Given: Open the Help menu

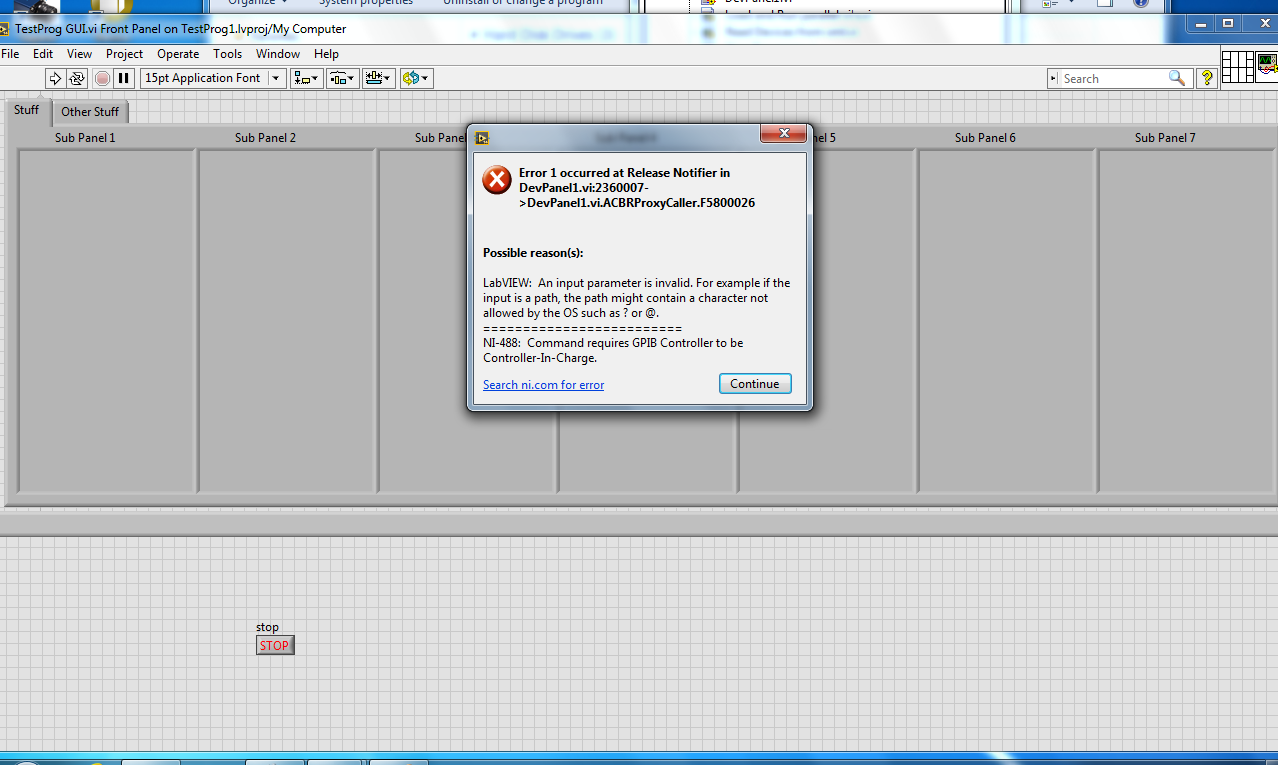Looking at the screenshot, I should tap(326, 54).
